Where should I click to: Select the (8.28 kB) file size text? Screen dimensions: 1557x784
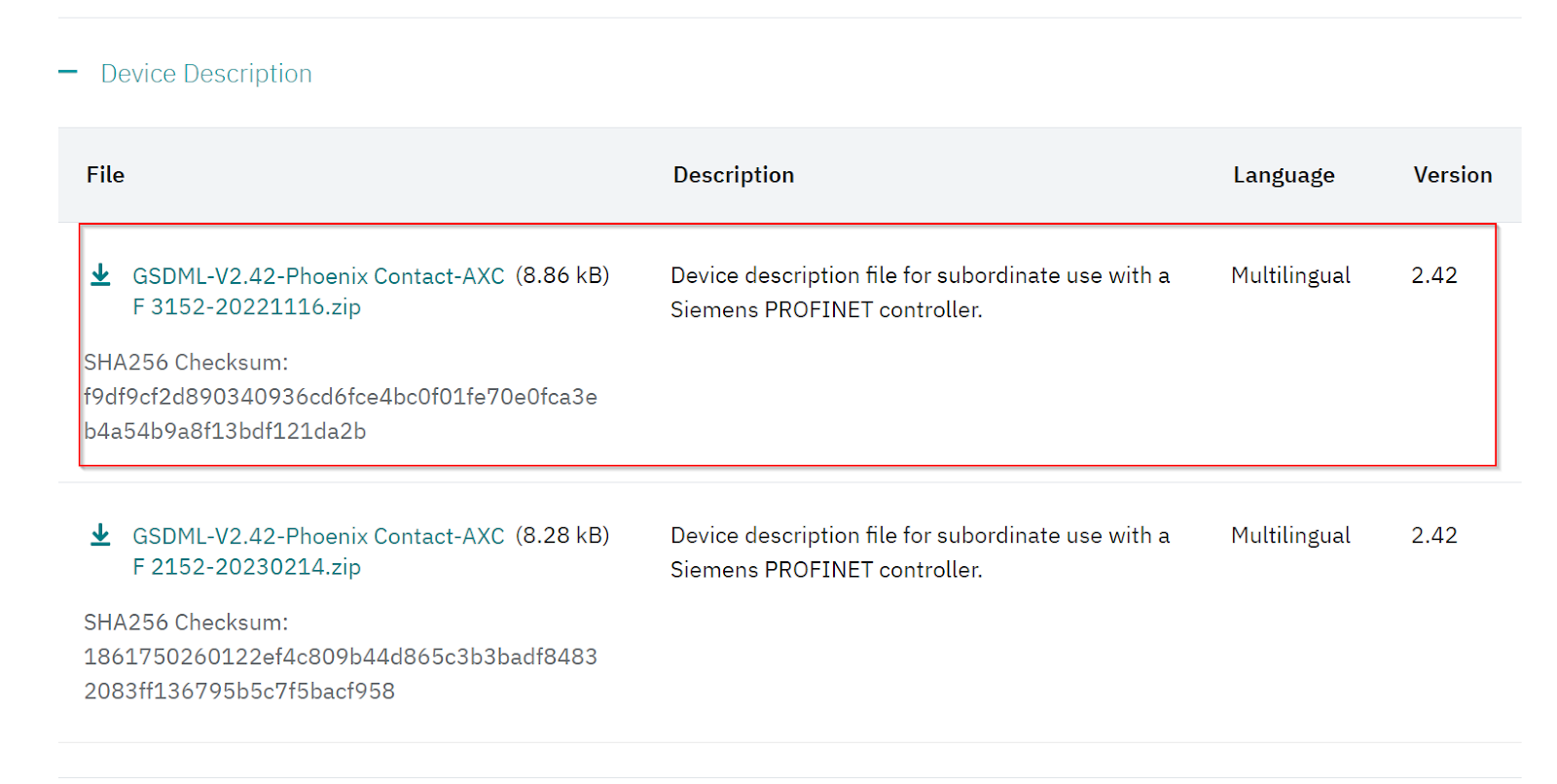[x=562, y=535]
